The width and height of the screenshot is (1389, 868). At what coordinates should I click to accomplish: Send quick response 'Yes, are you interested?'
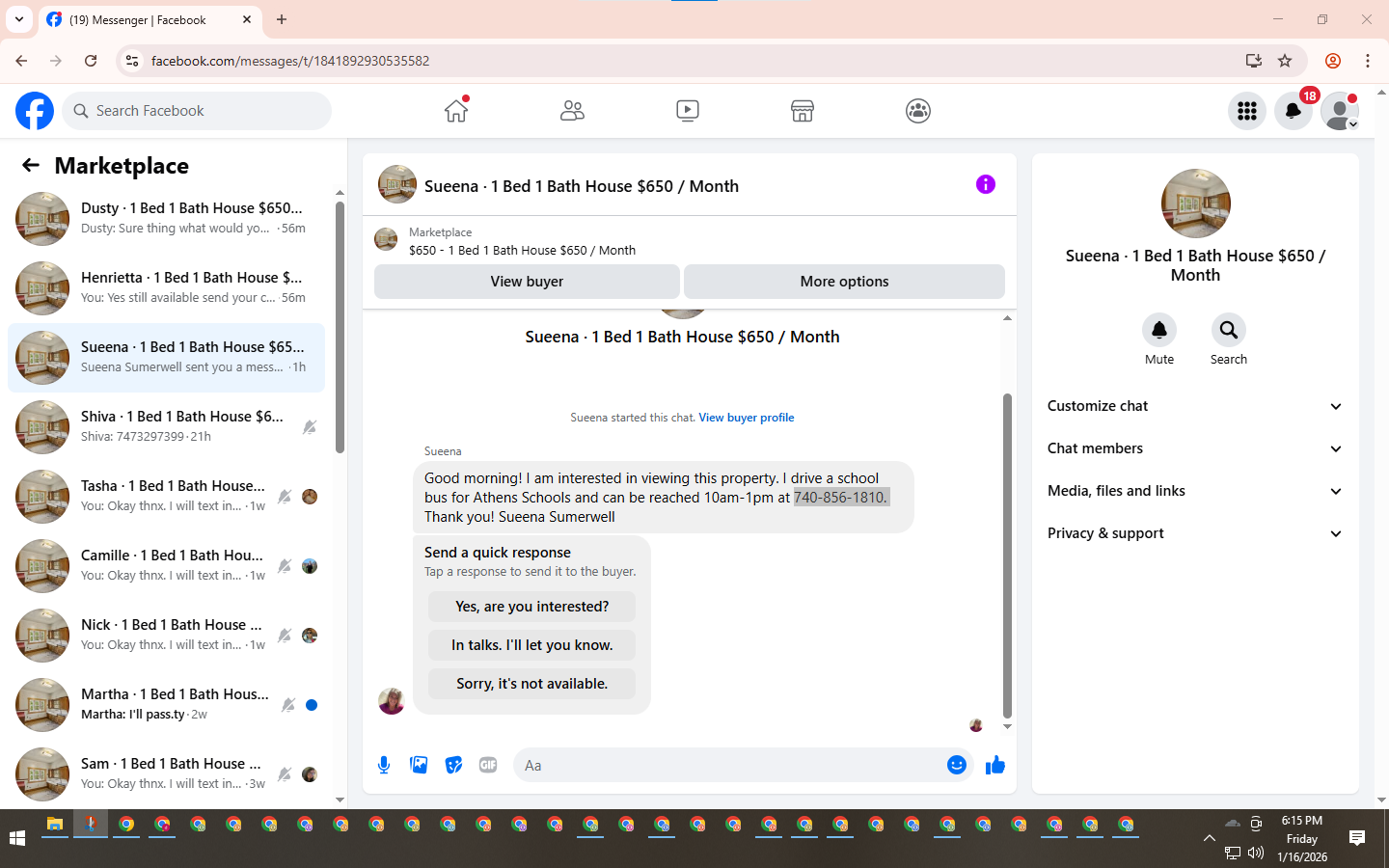click(x=531, y=607)
